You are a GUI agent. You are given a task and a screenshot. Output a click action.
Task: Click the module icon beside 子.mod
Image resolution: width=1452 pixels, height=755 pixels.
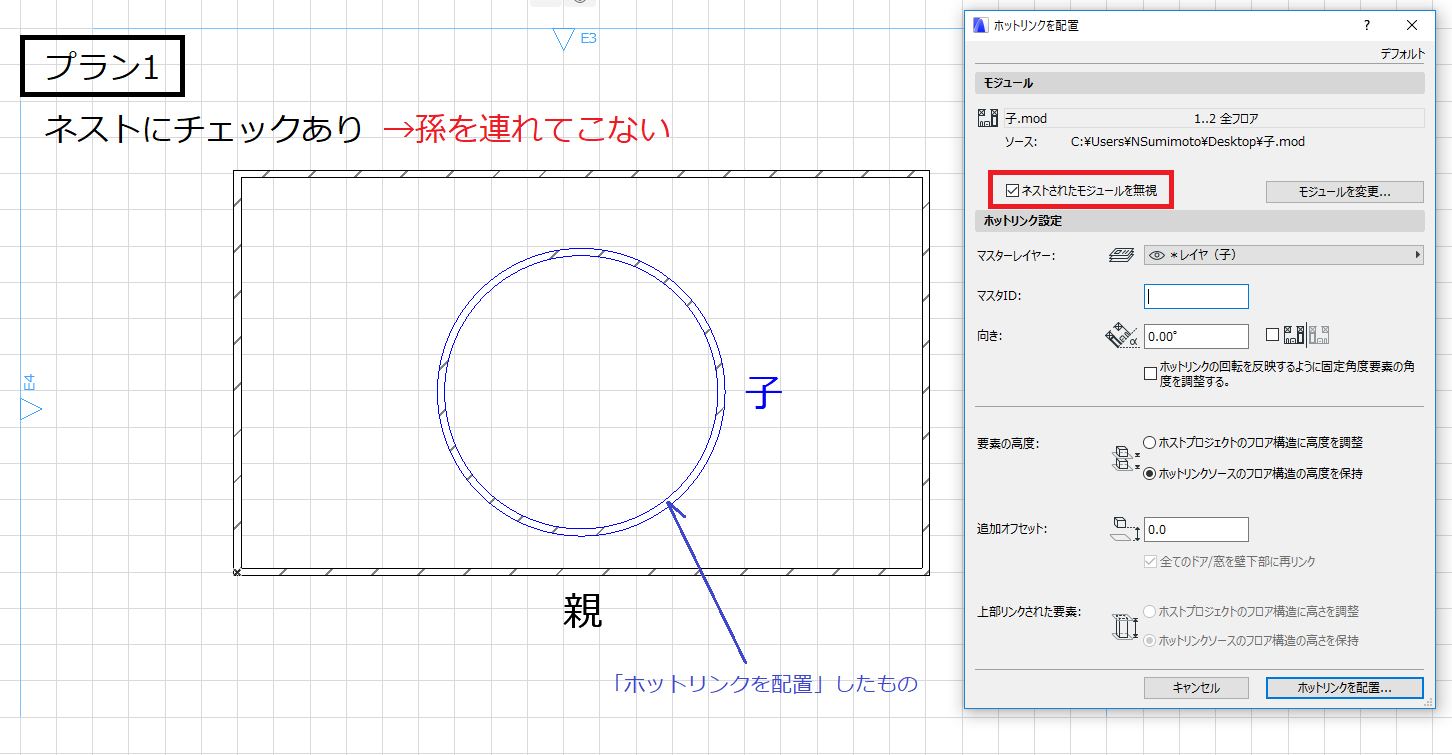(987, 118)
